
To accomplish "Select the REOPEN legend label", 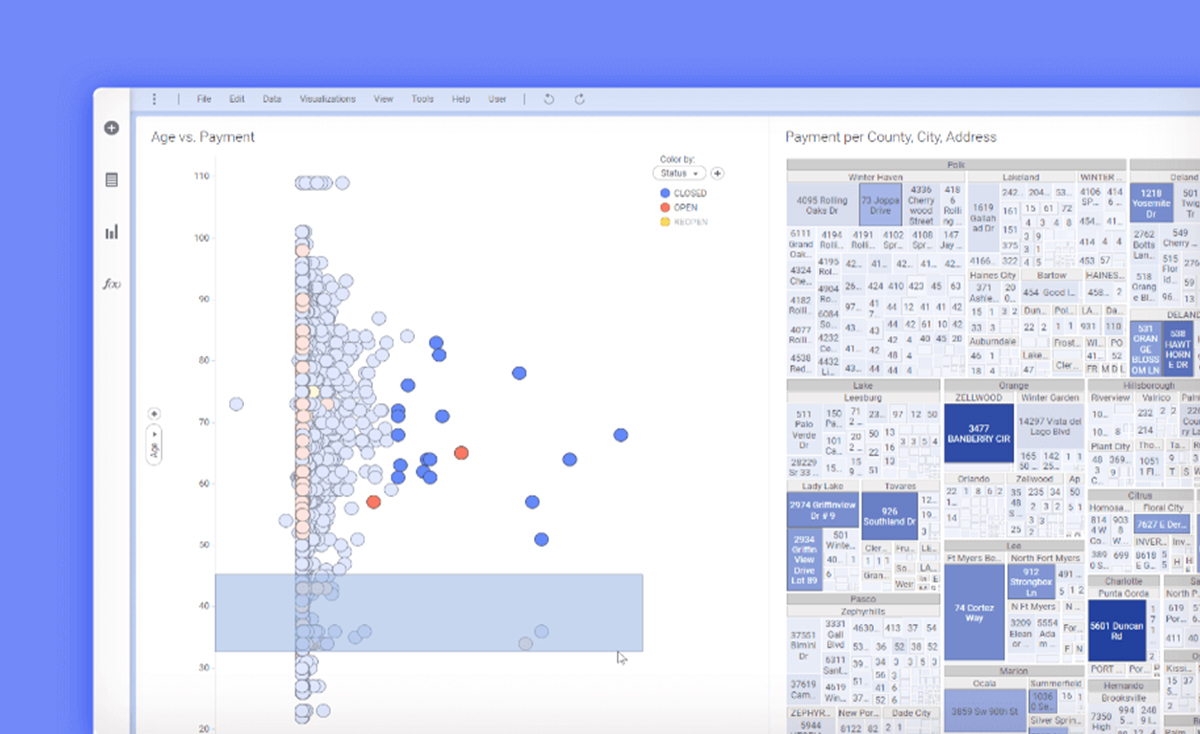I will point(690,221).
